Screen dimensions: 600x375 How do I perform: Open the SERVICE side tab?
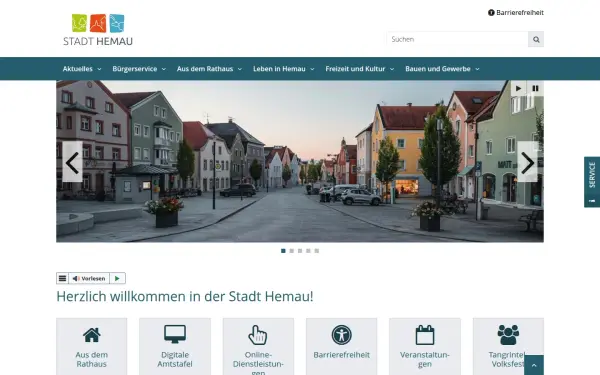pyautogui.click(x=592, y=182)
